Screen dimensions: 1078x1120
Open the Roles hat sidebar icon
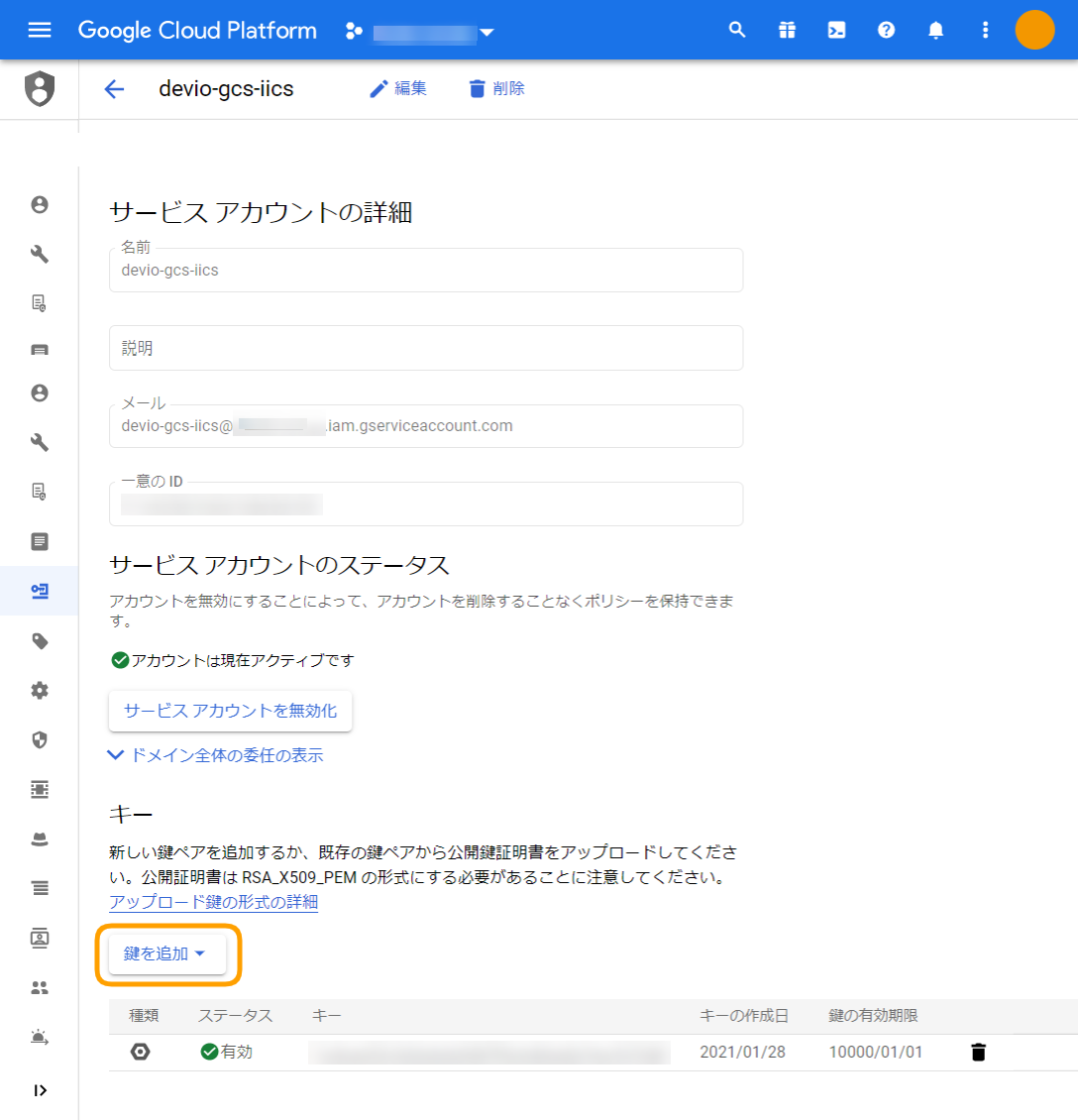[40, 840]
